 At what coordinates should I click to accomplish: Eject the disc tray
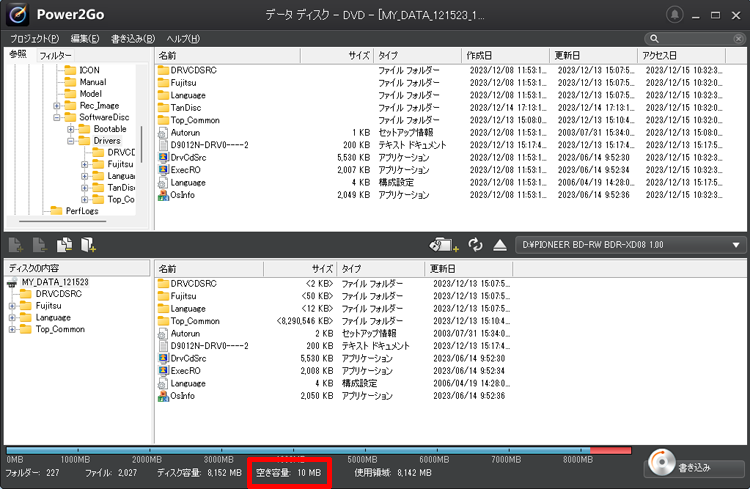pyautogui.click(x=500, y=245)
